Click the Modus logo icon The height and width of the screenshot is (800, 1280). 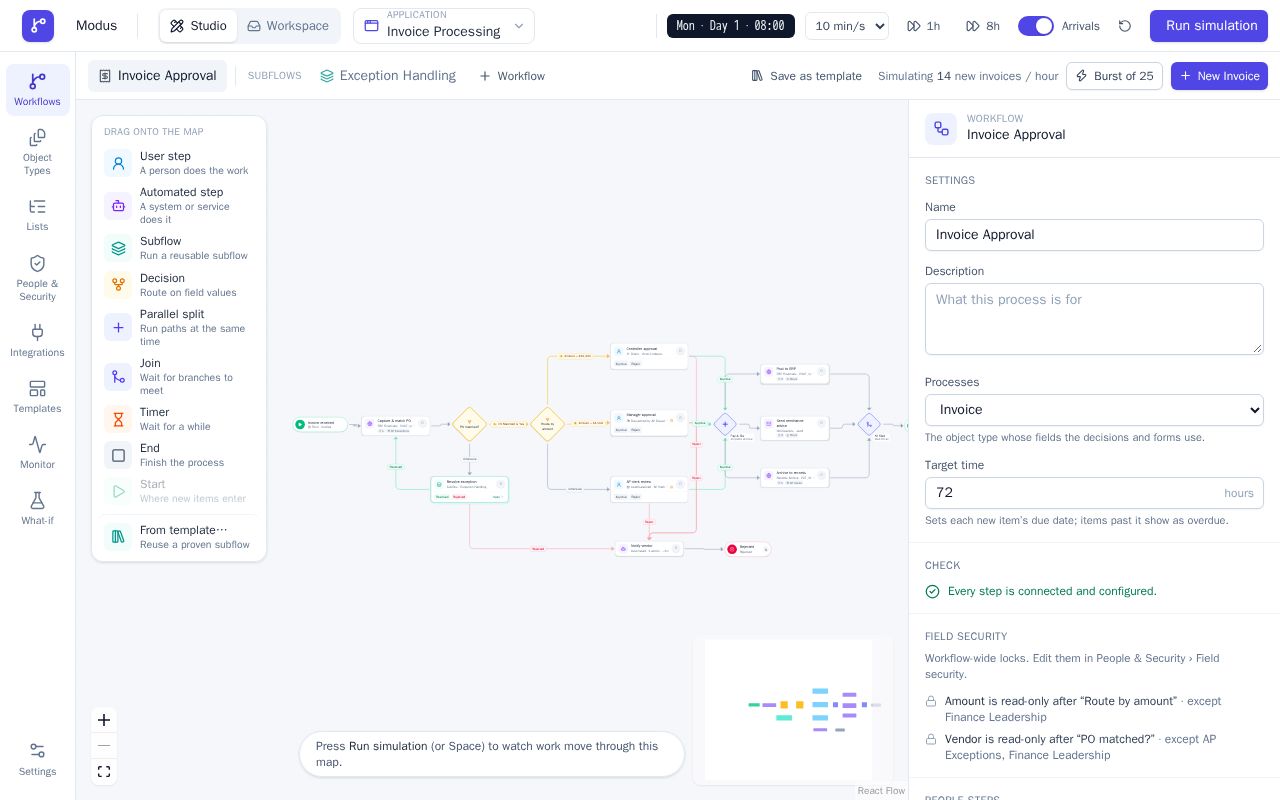(38, 26)
